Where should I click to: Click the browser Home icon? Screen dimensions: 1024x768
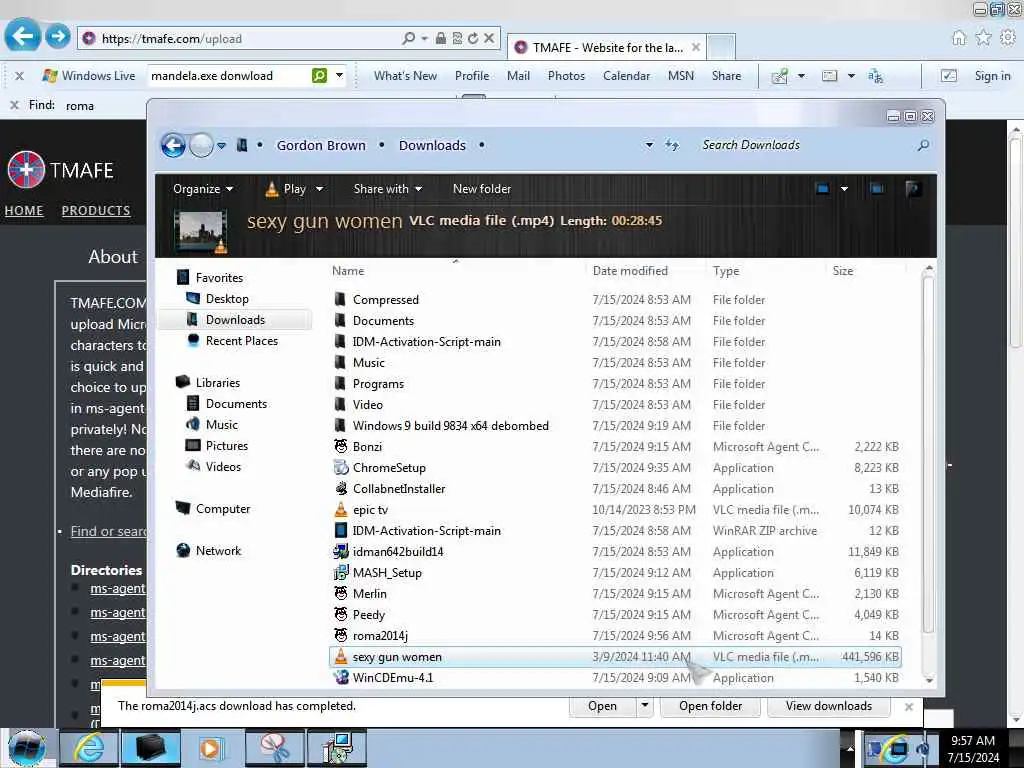[x=959, y=38]
